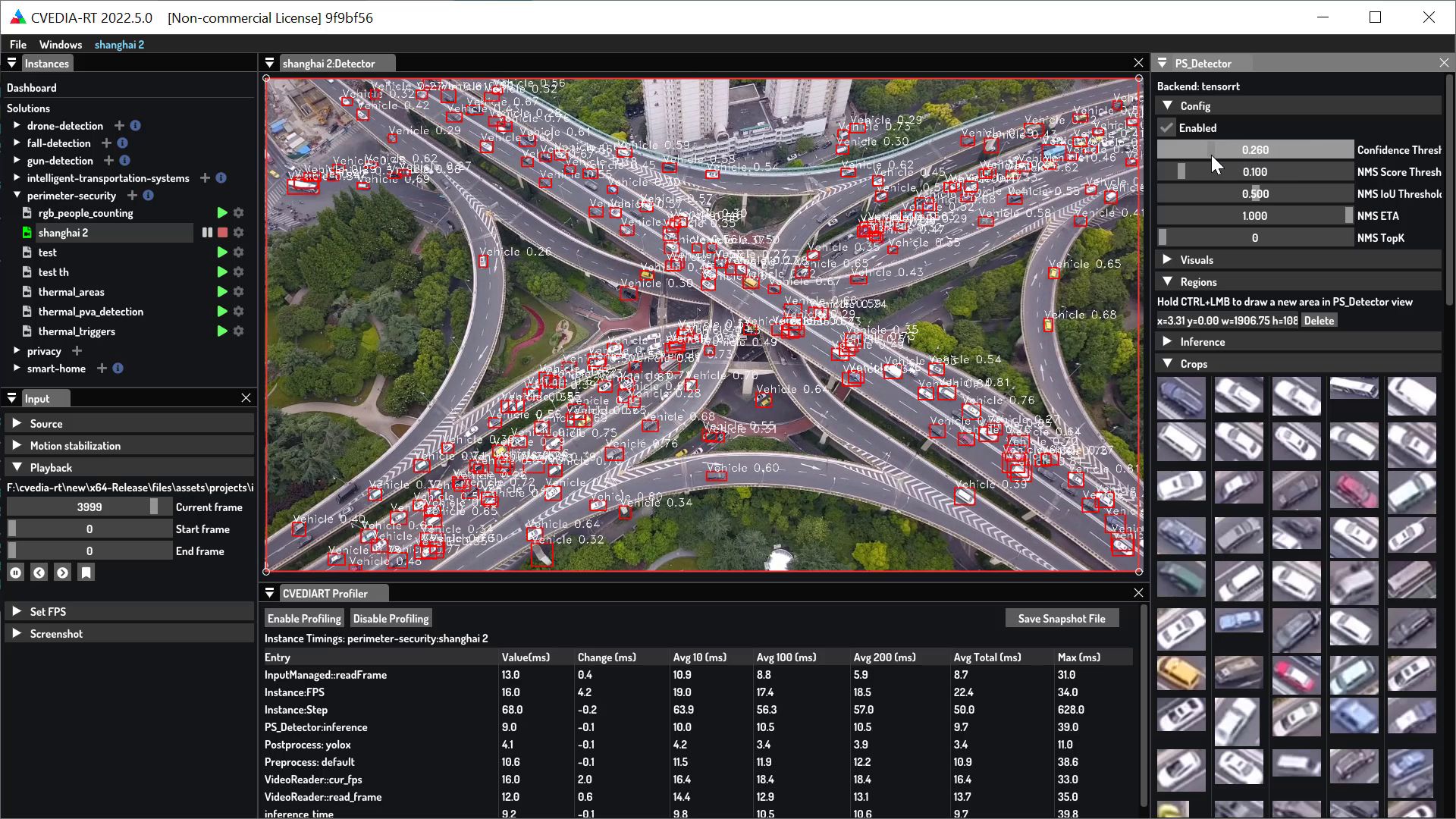
Task: Stop the running shanghai 2 instance
Action: point(222,233)
